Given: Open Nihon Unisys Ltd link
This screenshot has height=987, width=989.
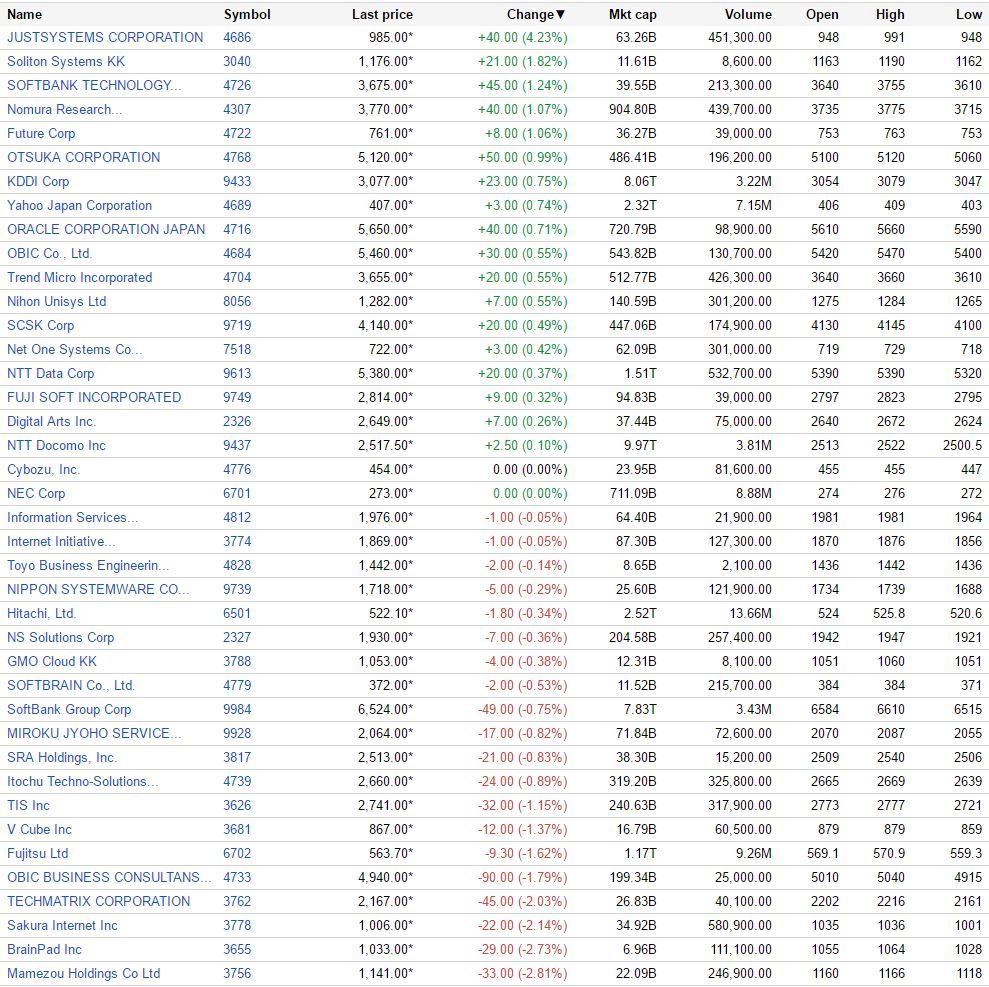Looking at the screenshot, I should click(57, 301).
